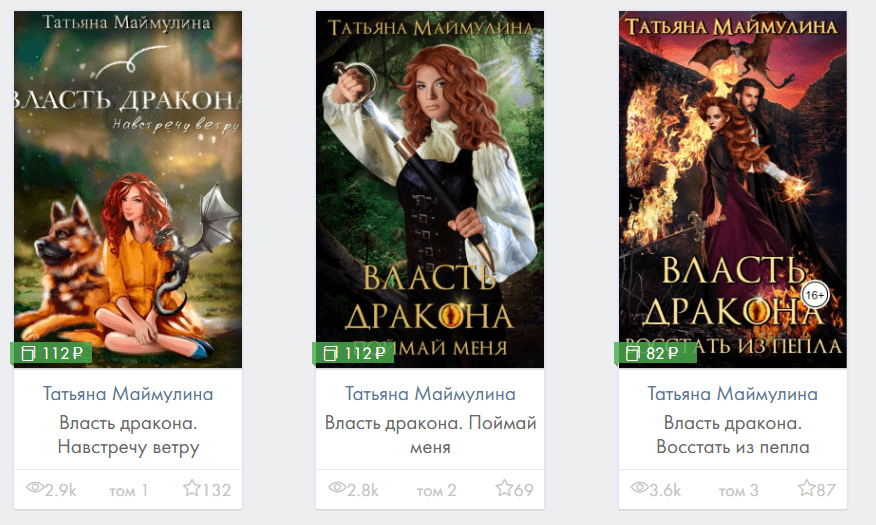Click the eye views icon showing 2.8k

(337, 488)
